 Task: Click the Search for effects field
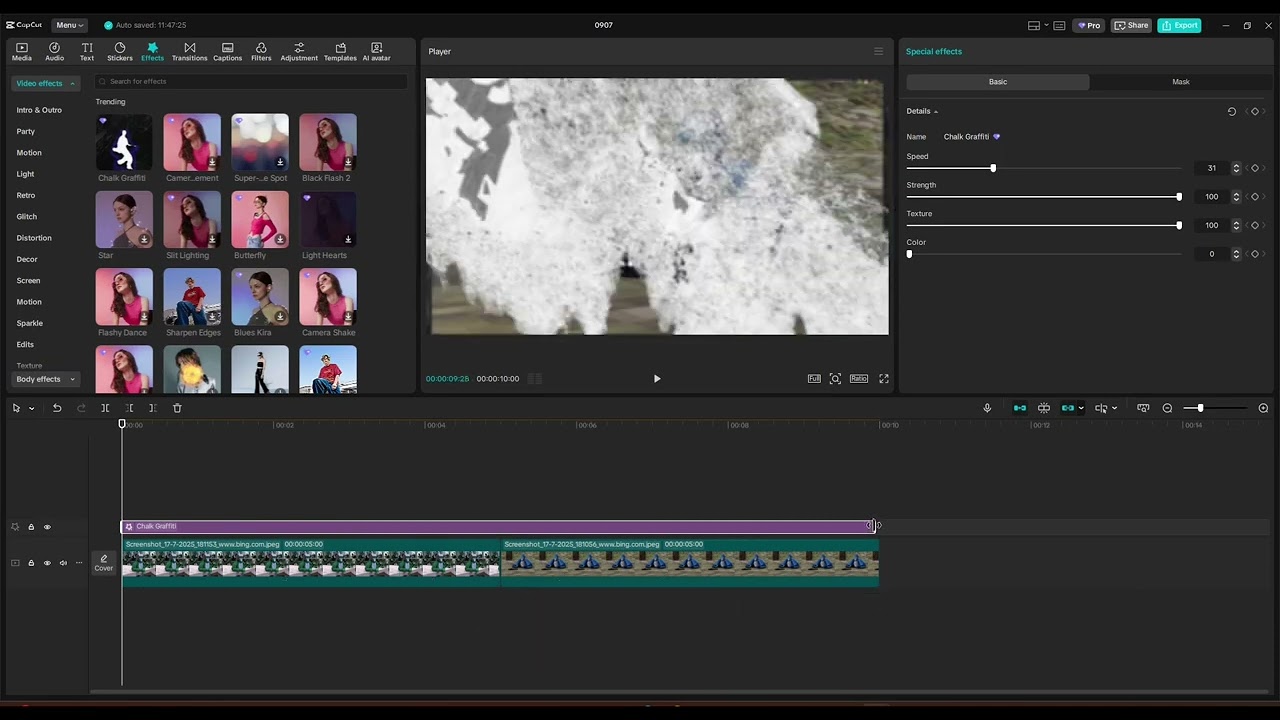(251, 81)
